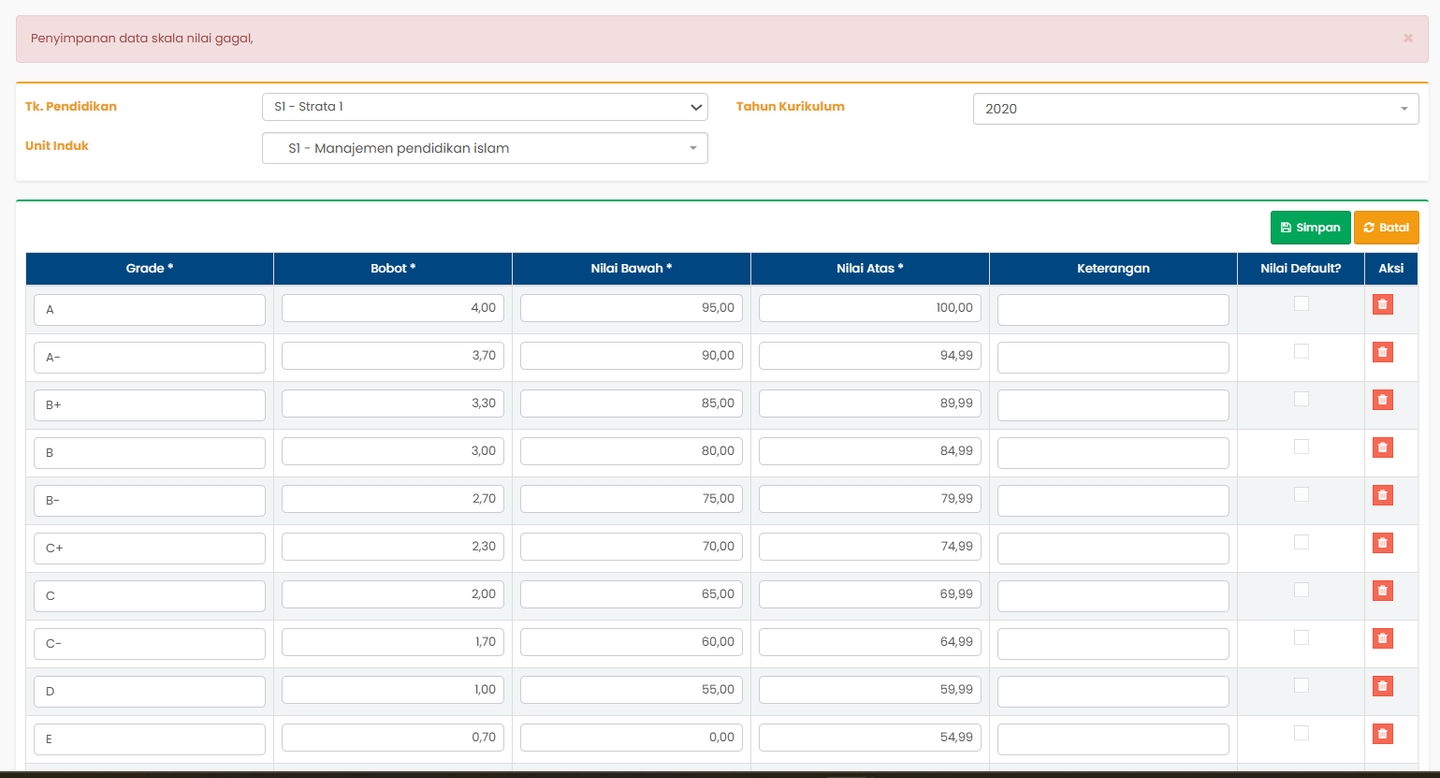Screen dimensions: 1440x778
Task: Tick Nilai Default checkbox for C-
Action: point(1301,638)
